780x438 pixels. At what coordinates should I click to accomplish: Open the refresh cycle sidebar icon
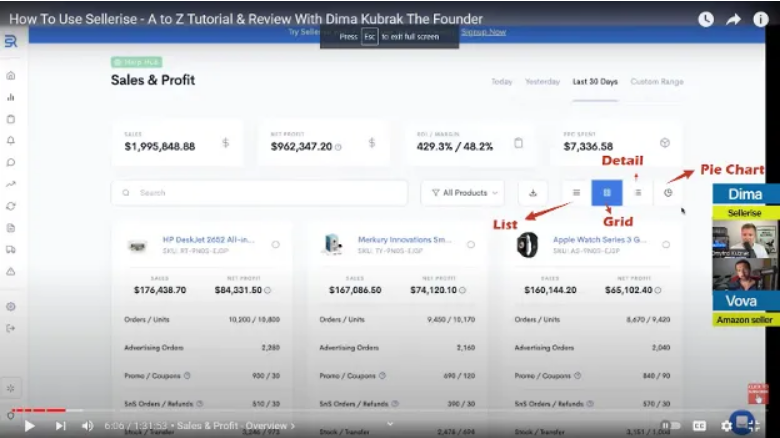(11, 206)
